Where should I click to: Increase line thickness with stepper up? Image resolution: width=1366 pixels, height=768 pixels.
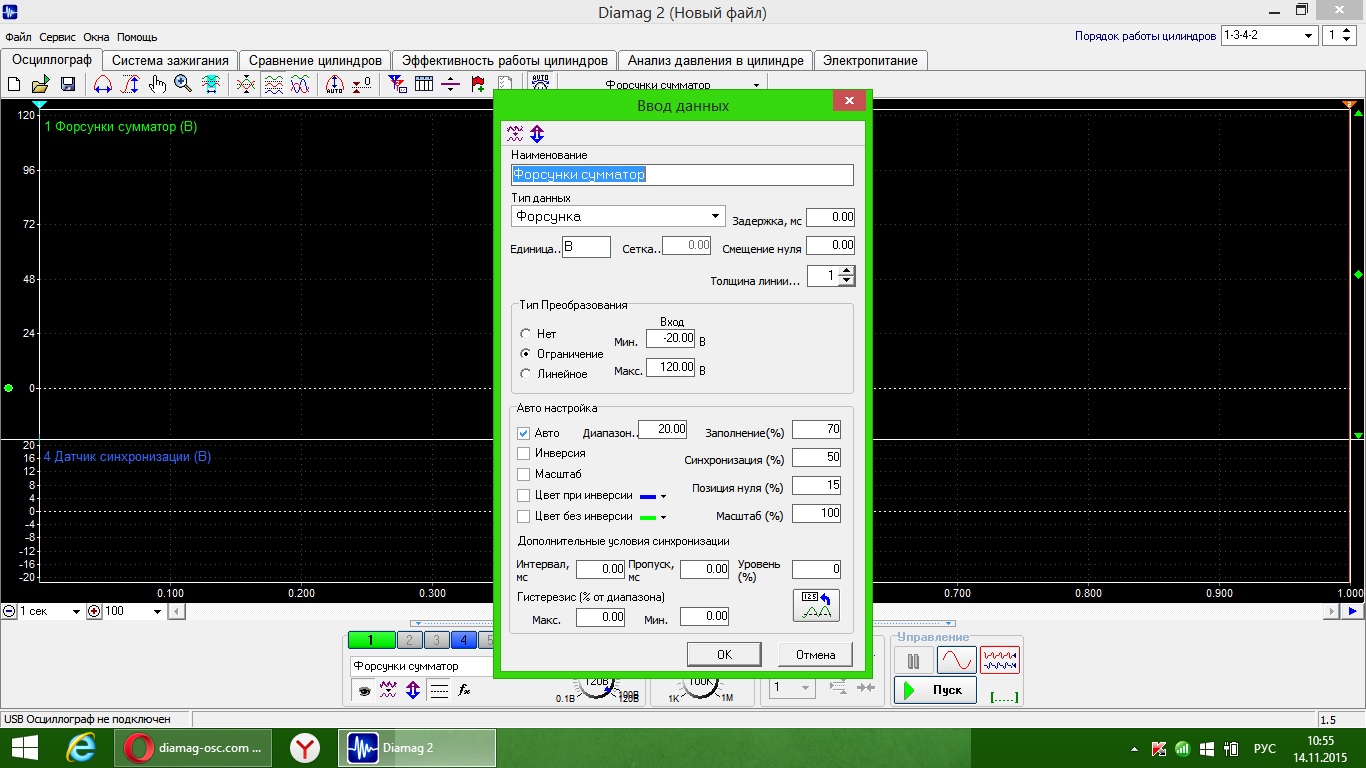[847, 271]
